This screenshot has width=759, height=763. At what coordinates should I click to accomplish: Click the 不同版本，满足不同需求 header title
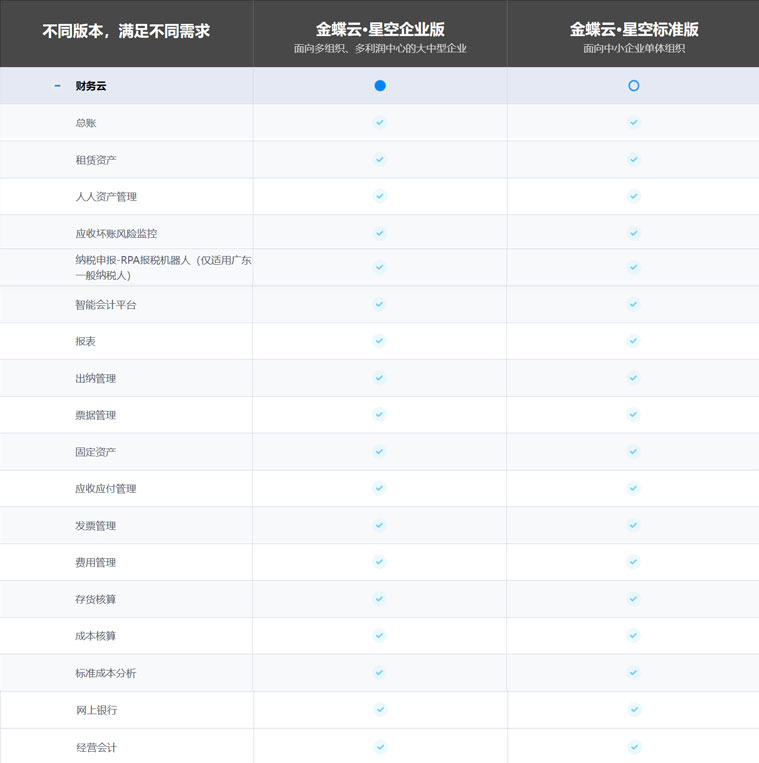(x=126, y=31)
